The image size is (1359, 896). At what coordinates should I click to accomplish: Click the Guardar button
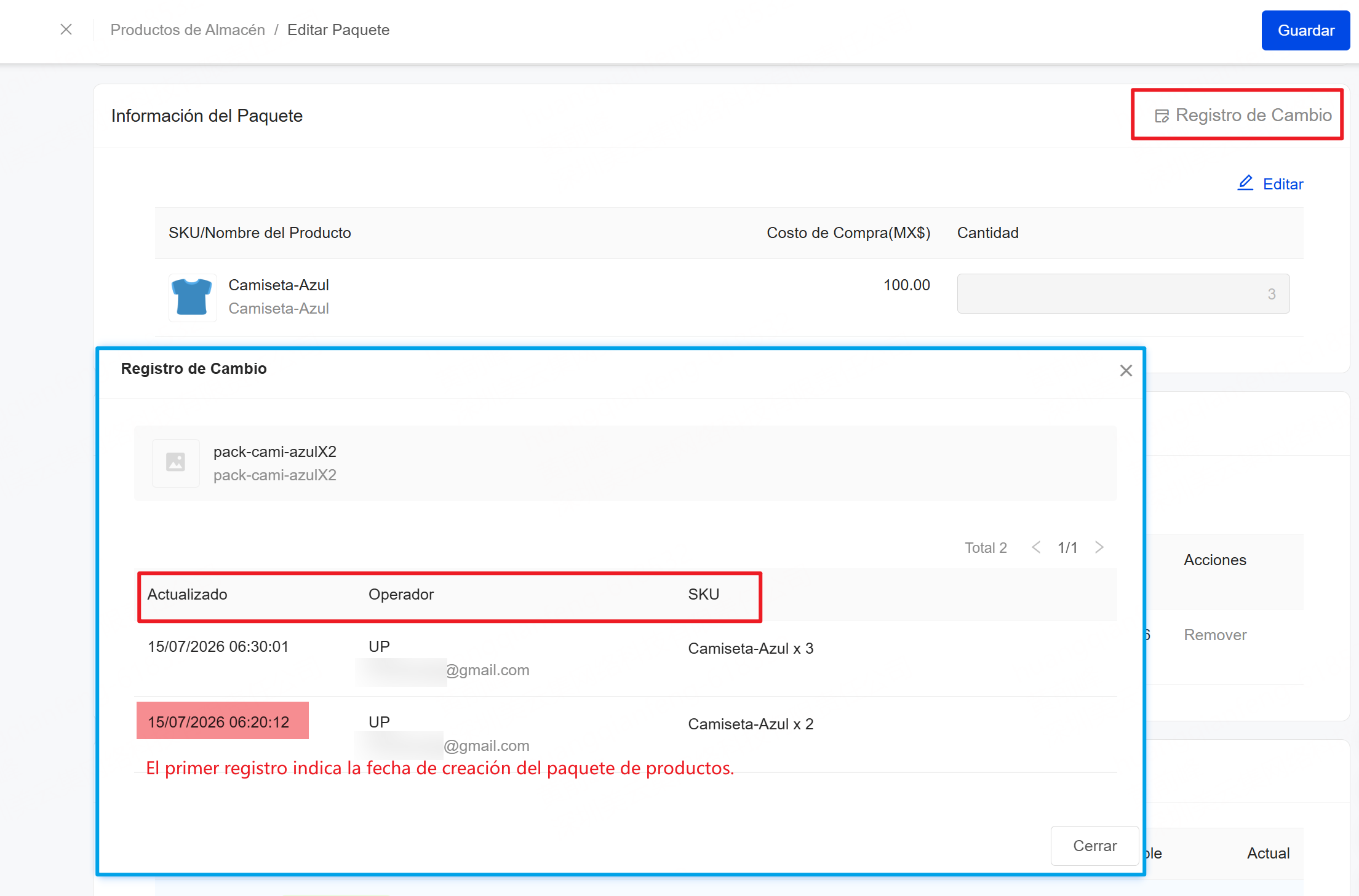click(x=1305, y=30)
